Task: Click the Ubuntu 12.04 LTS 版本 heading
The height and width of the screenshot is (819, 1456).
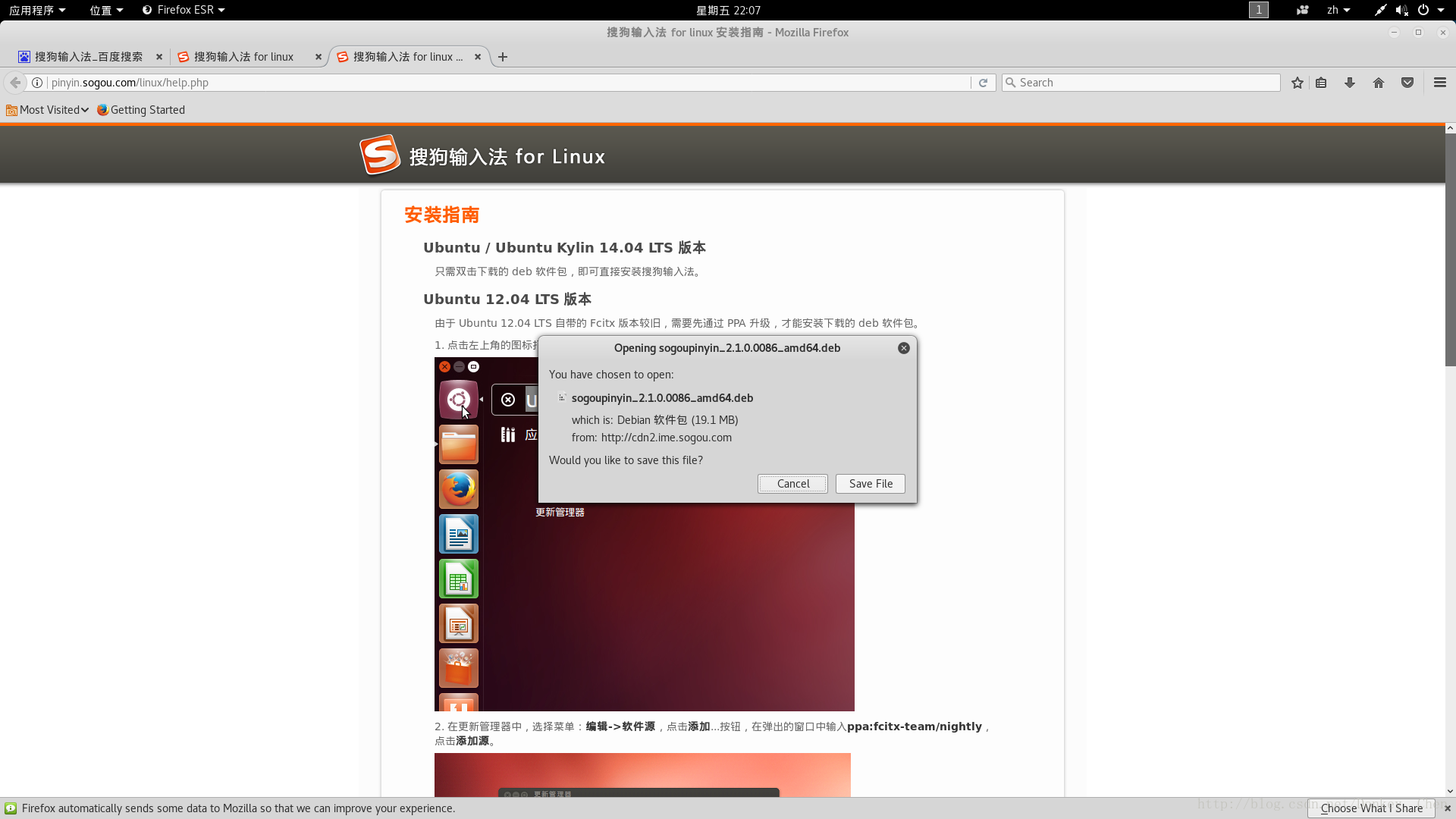Action: (507, 300)
